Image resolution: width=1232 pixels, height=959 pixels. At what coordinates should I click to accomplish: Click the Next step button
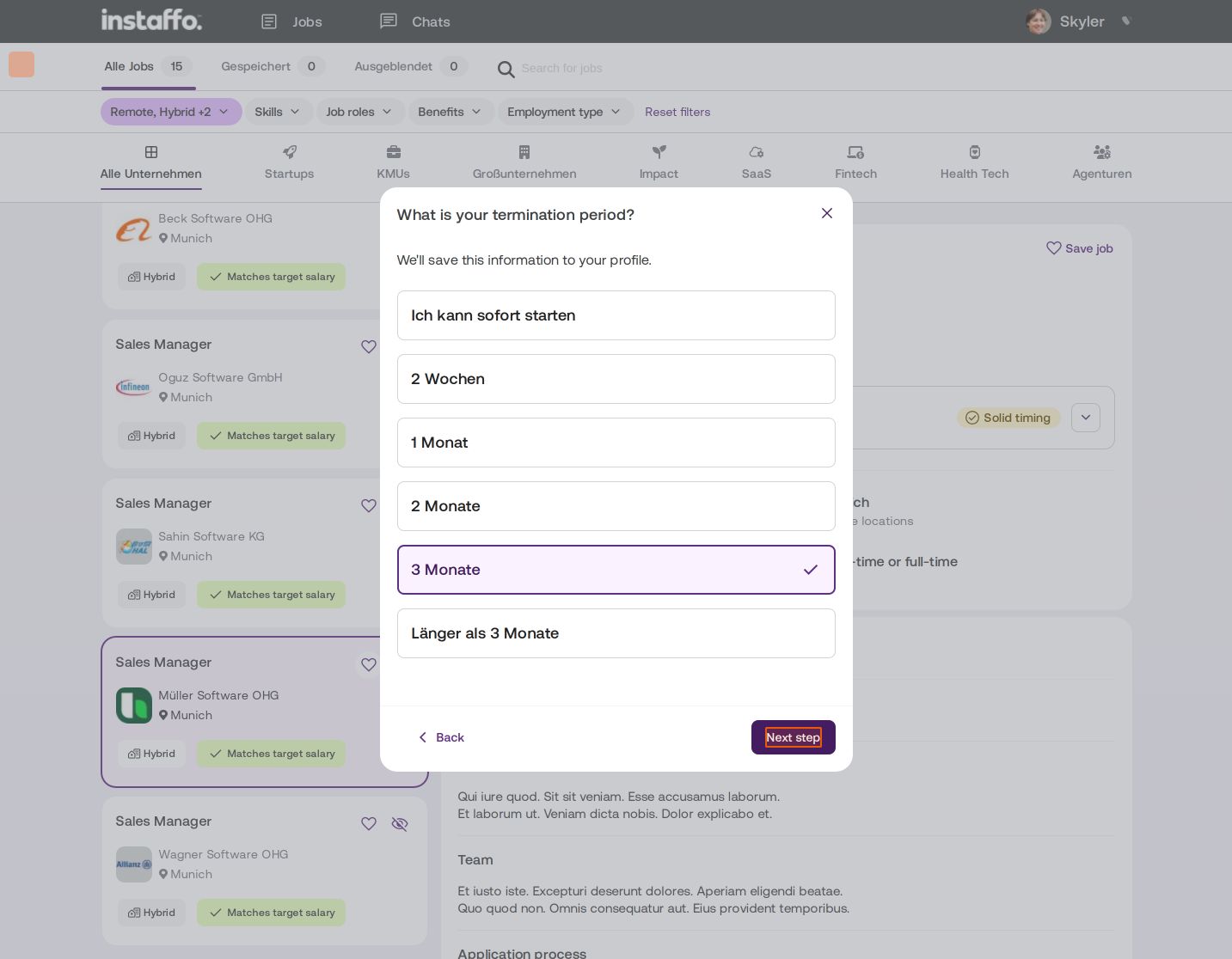point(794,737)
